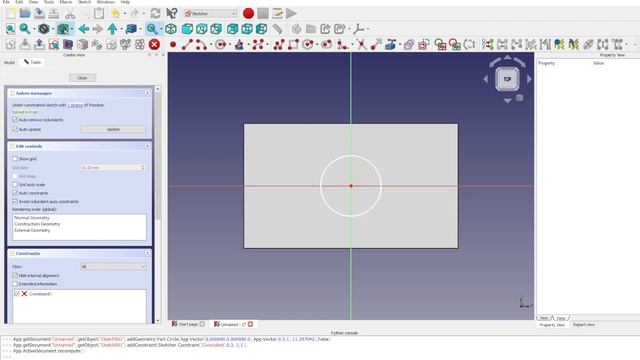Image resolution: width=640 pixels, height=360 pixels.
Task: Create a new document with the toolbar icon
Action: [10, 13]
